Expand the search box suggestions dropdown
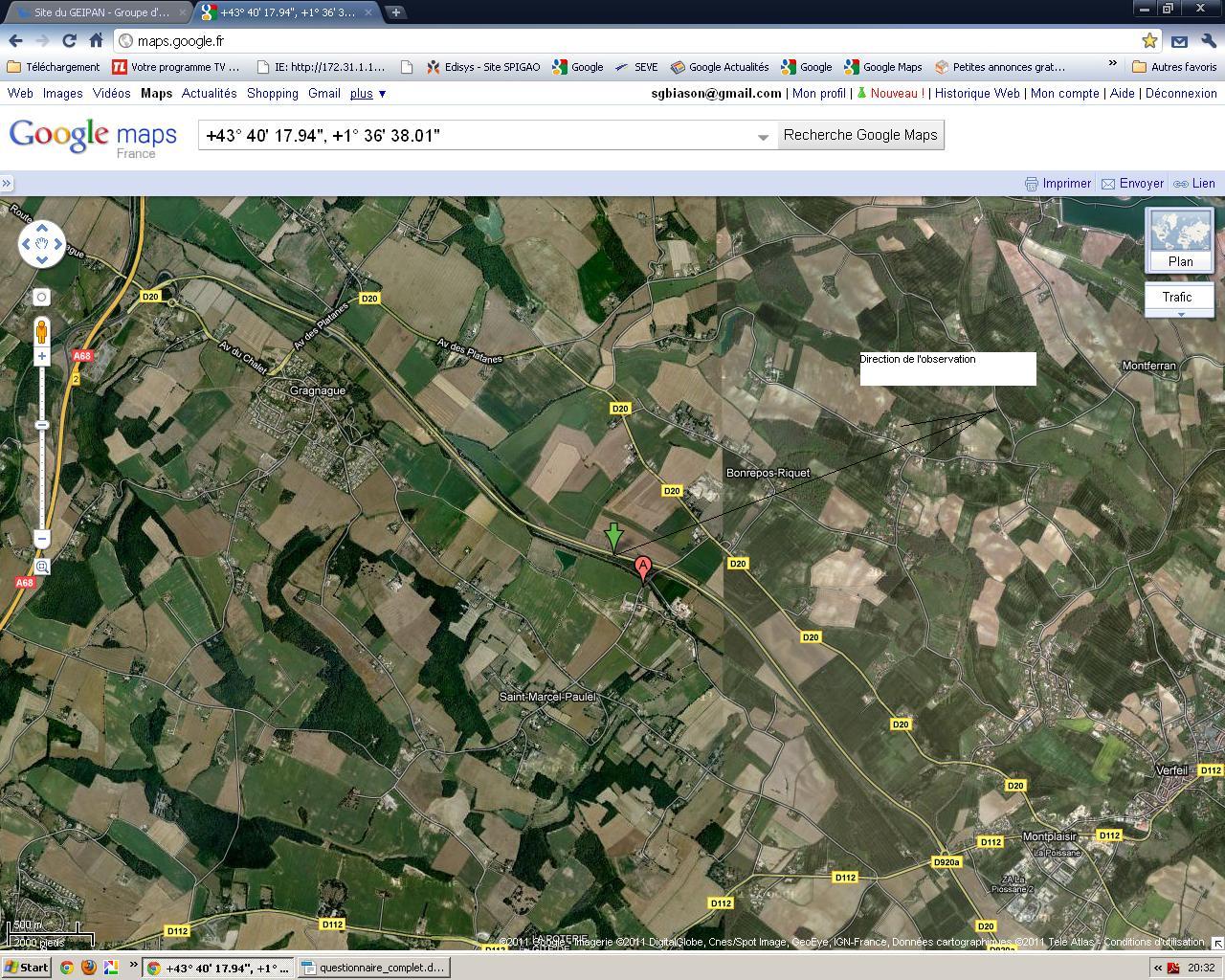The width and height of the screenshot is (1225, 980). pos(763,136)
